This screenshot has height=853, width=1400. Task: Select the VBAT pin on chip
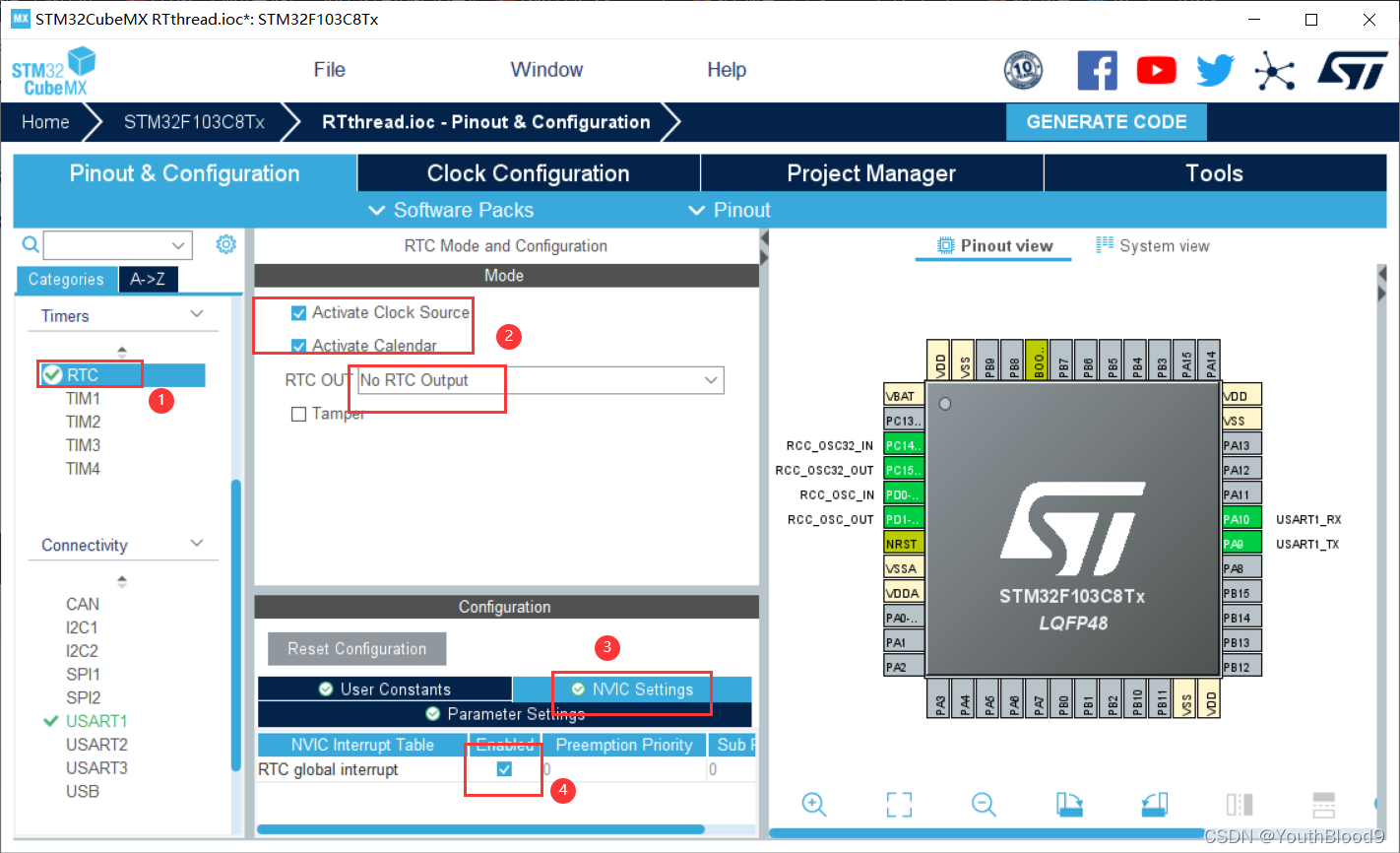pos(904,396)
